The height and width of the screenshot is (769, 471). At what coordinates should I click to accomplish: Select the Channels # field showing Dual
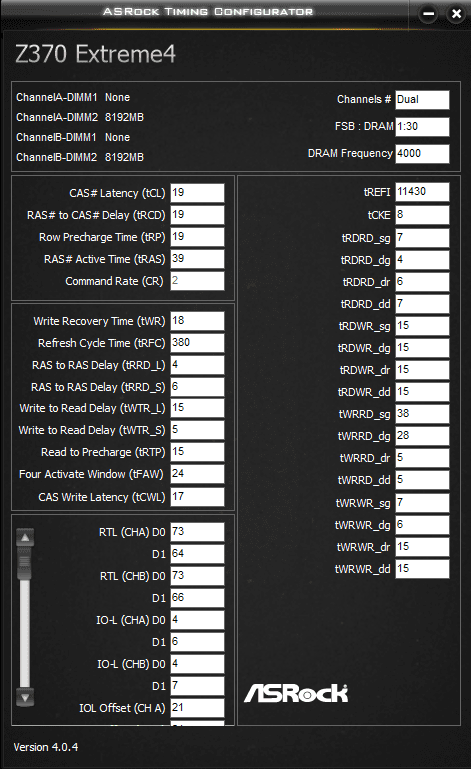(x=422, y=100)
